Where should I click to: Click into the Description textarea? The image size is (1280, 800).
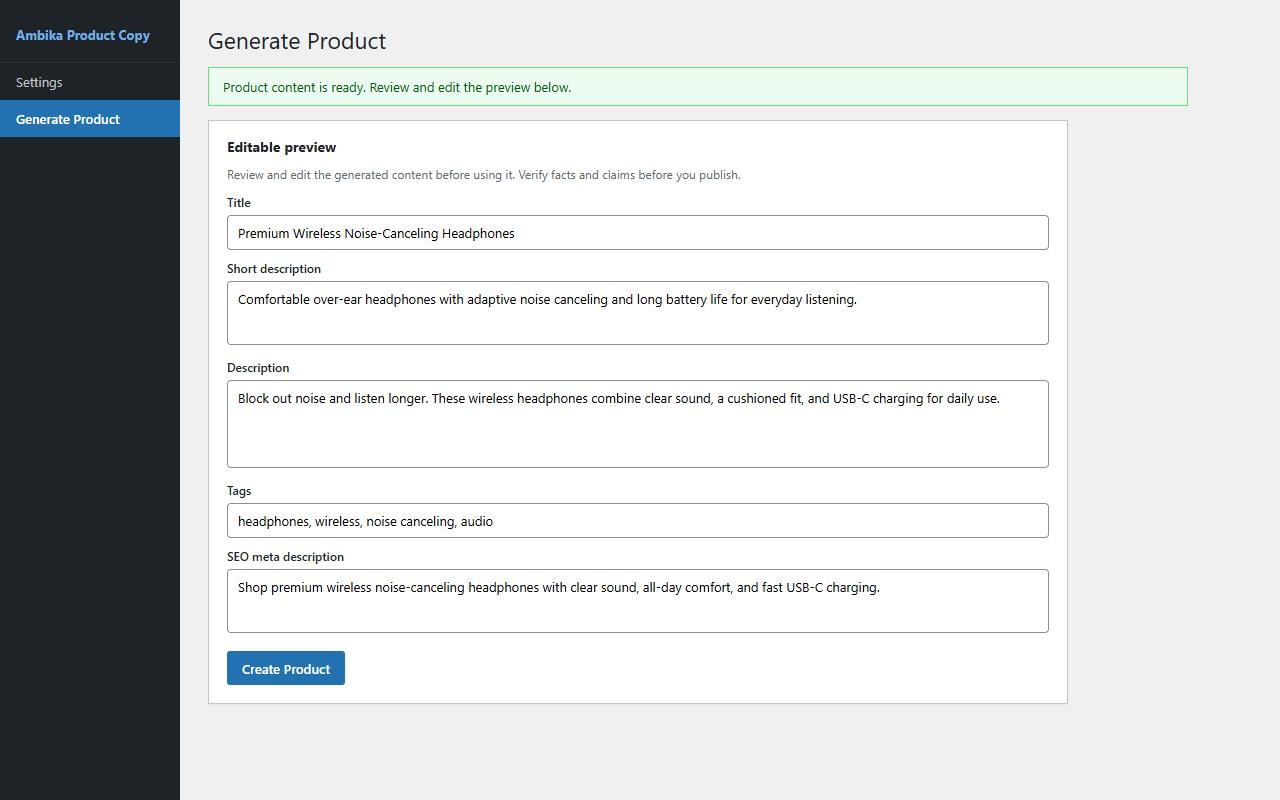click(x=638, y=424)
